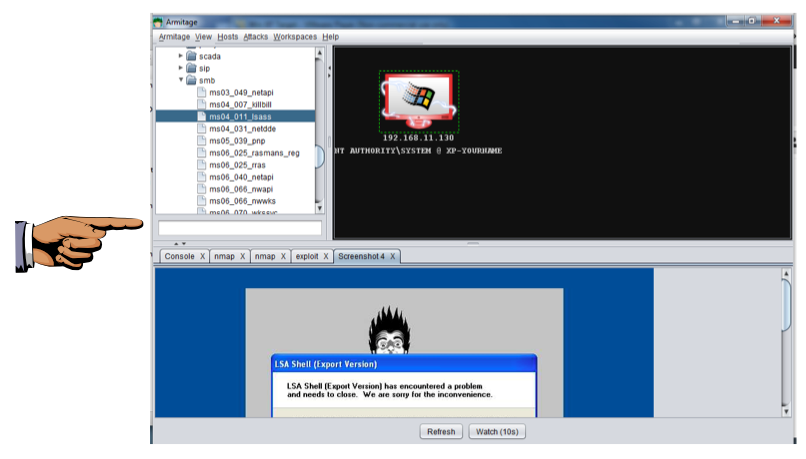Image resolution: width=806 pixels, height=459 pixels.
Task: Switch to the Console tab
Action: tap(179, 256)
